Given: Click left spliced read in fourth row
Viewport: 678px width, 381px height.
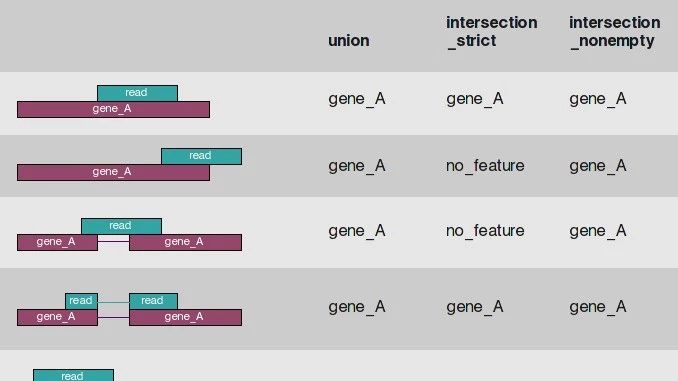Looking at the screenshot, I should click(81, 301).
